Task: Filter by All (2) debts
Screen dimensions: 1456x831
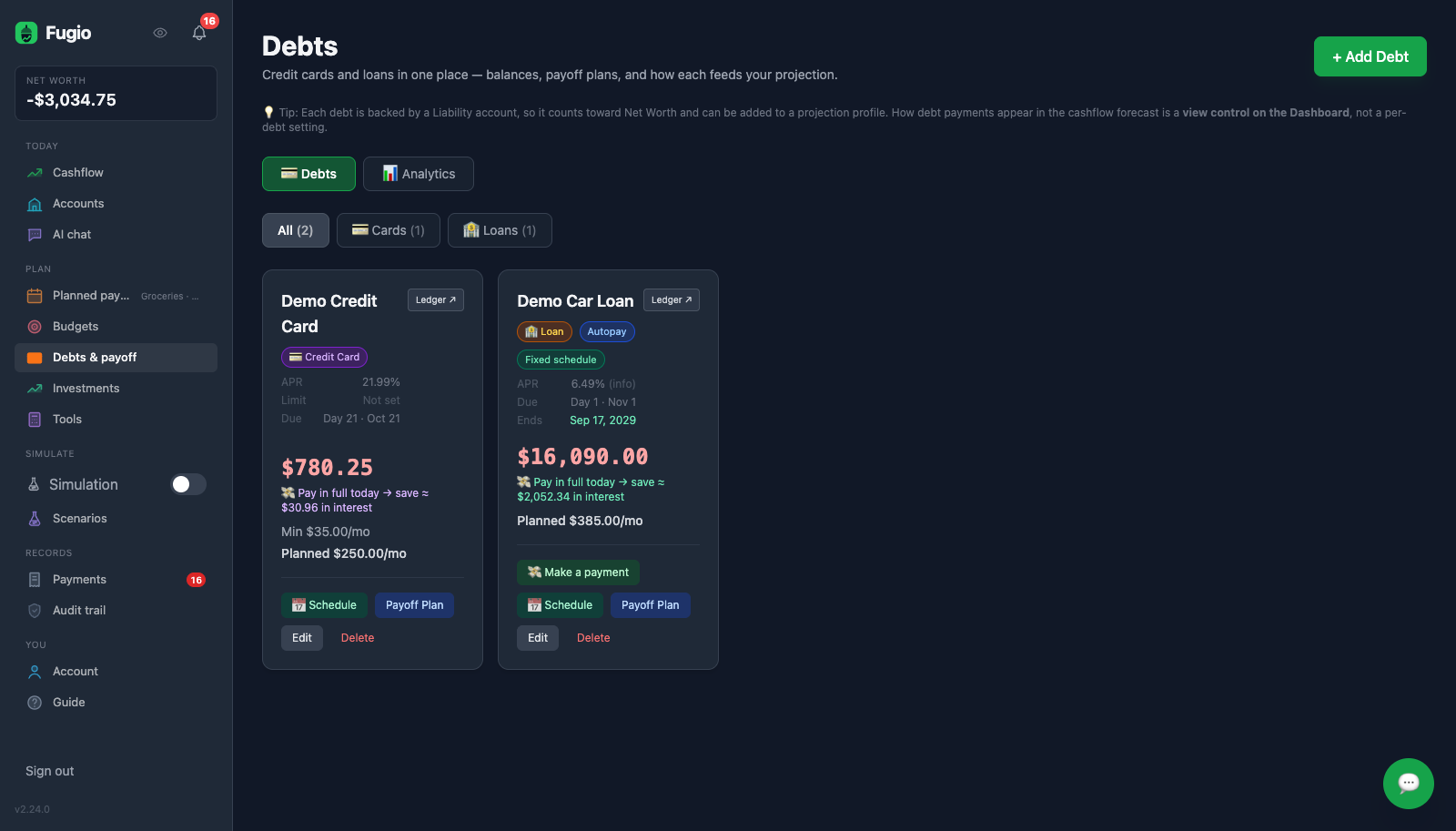Action: [296, 230]
